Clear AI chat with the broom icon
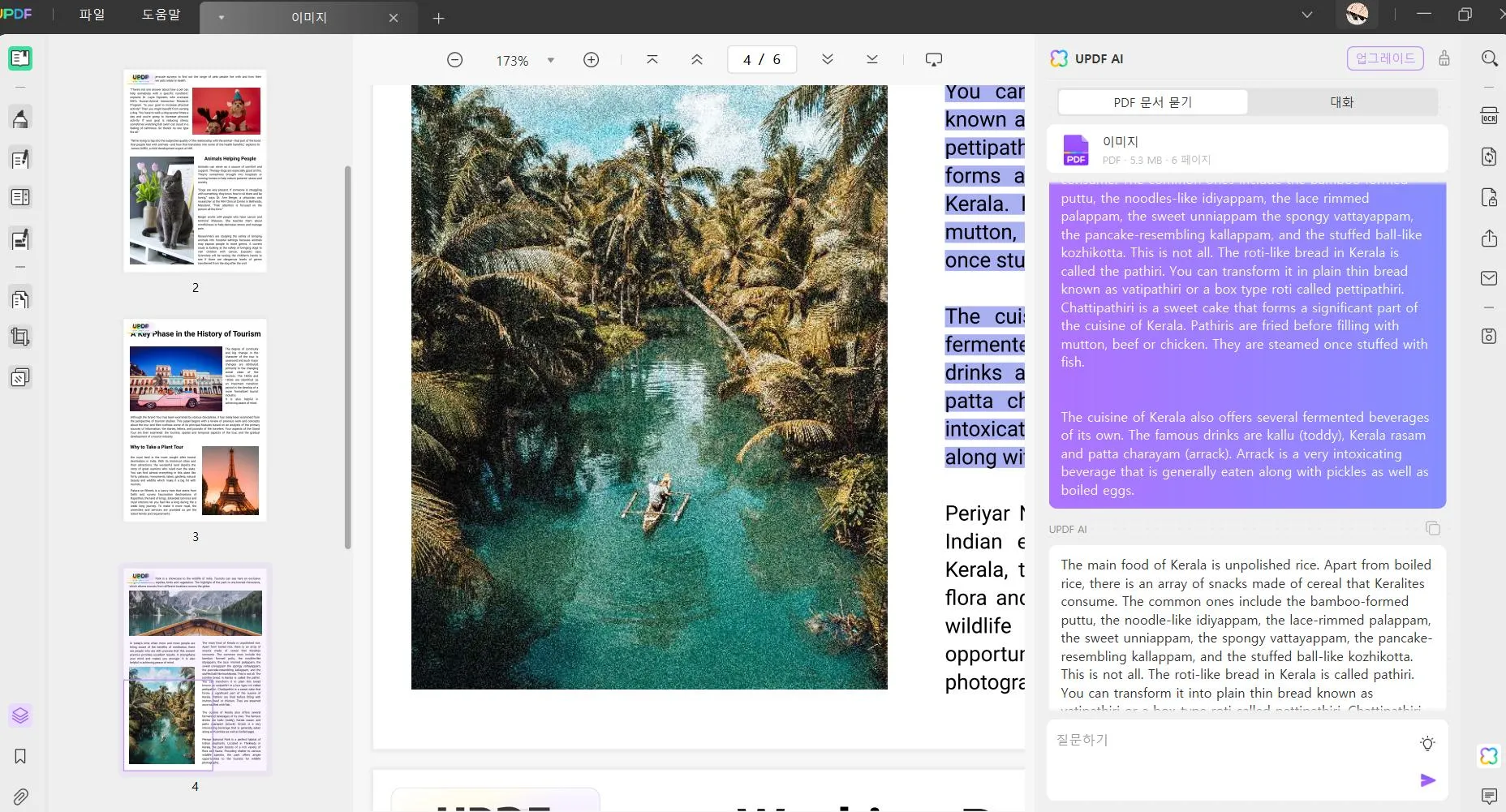The width and height of the screenshot is (1506, 812). (1444, 58)
